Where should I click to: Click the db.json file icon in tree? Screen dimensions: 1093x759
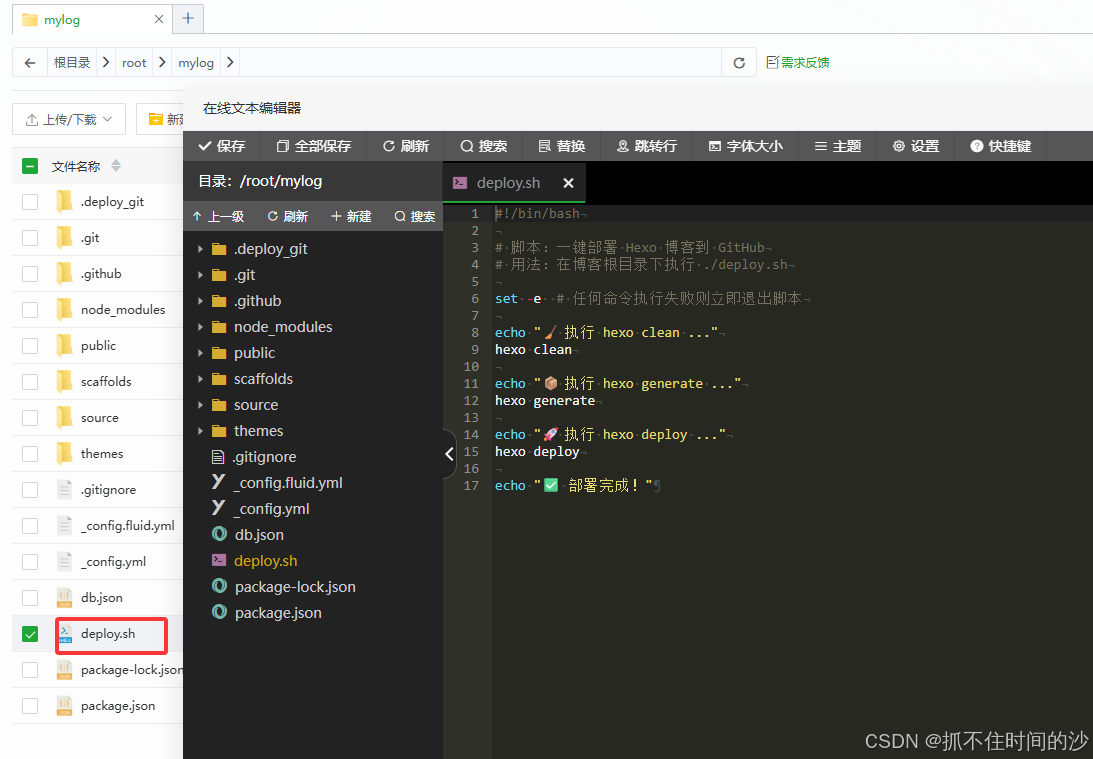[219, 535]
